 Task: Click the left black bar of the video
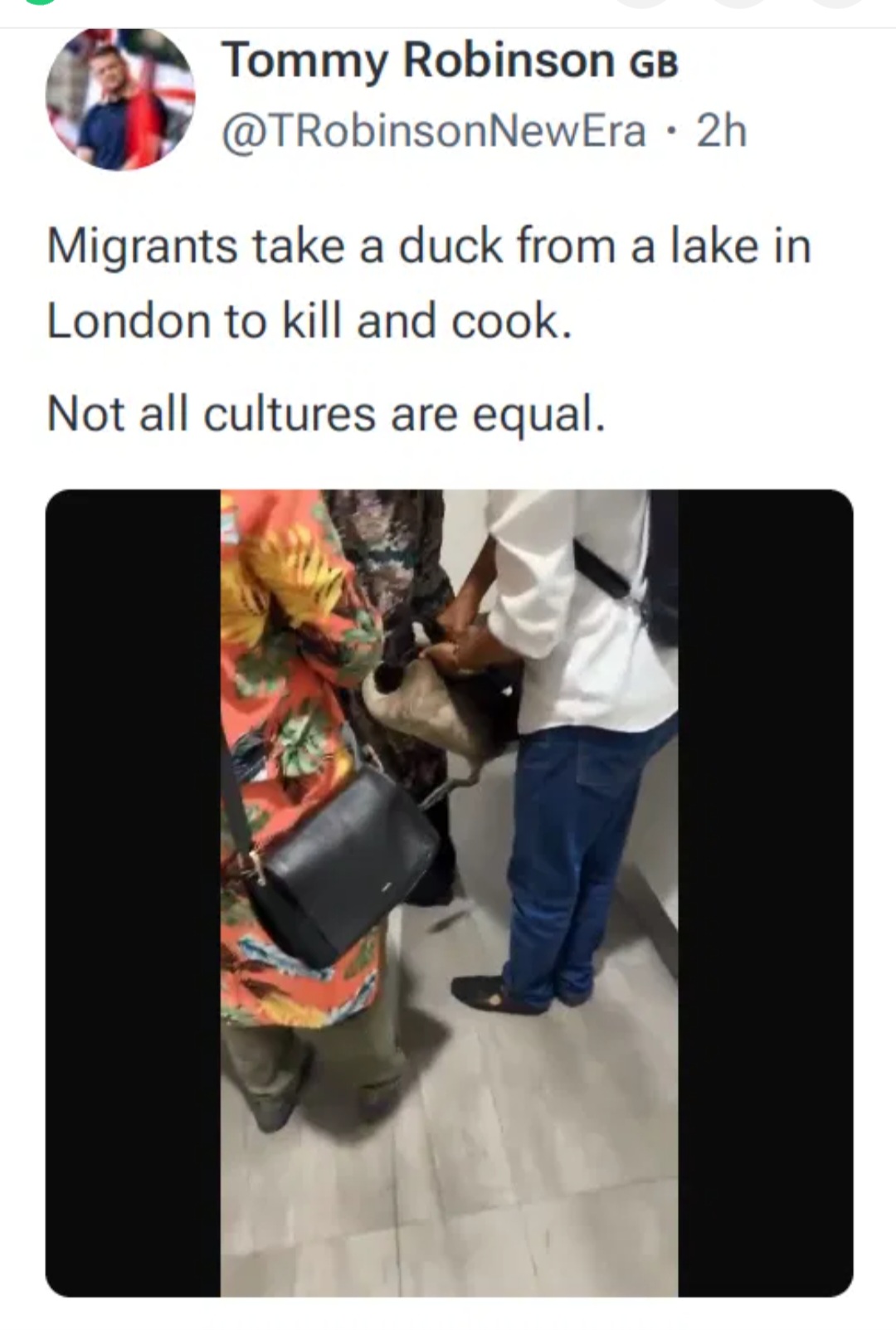133,893
